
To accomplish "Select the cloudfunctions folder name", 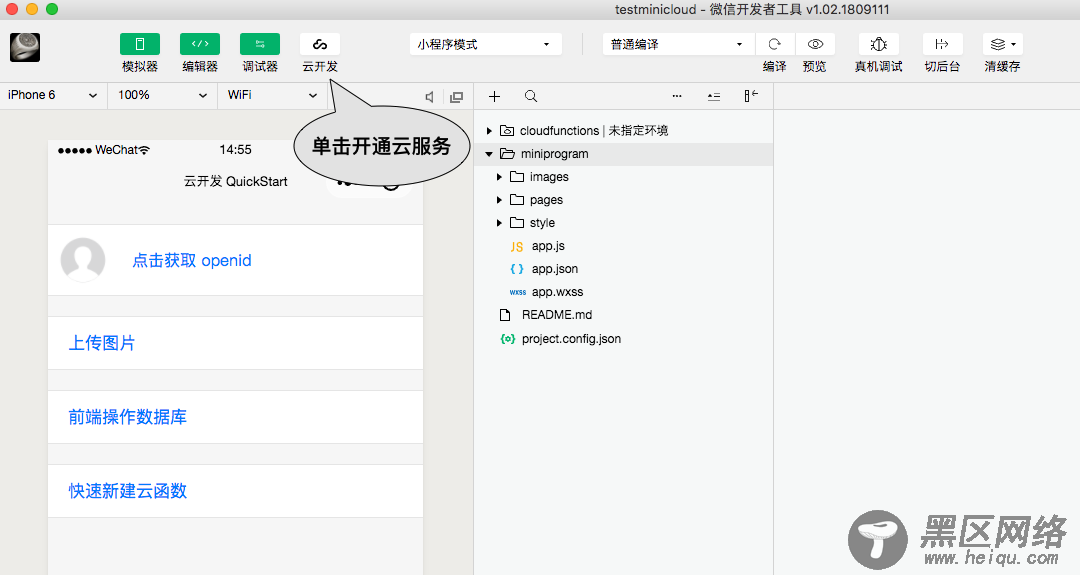I will [x=559, y=131].
